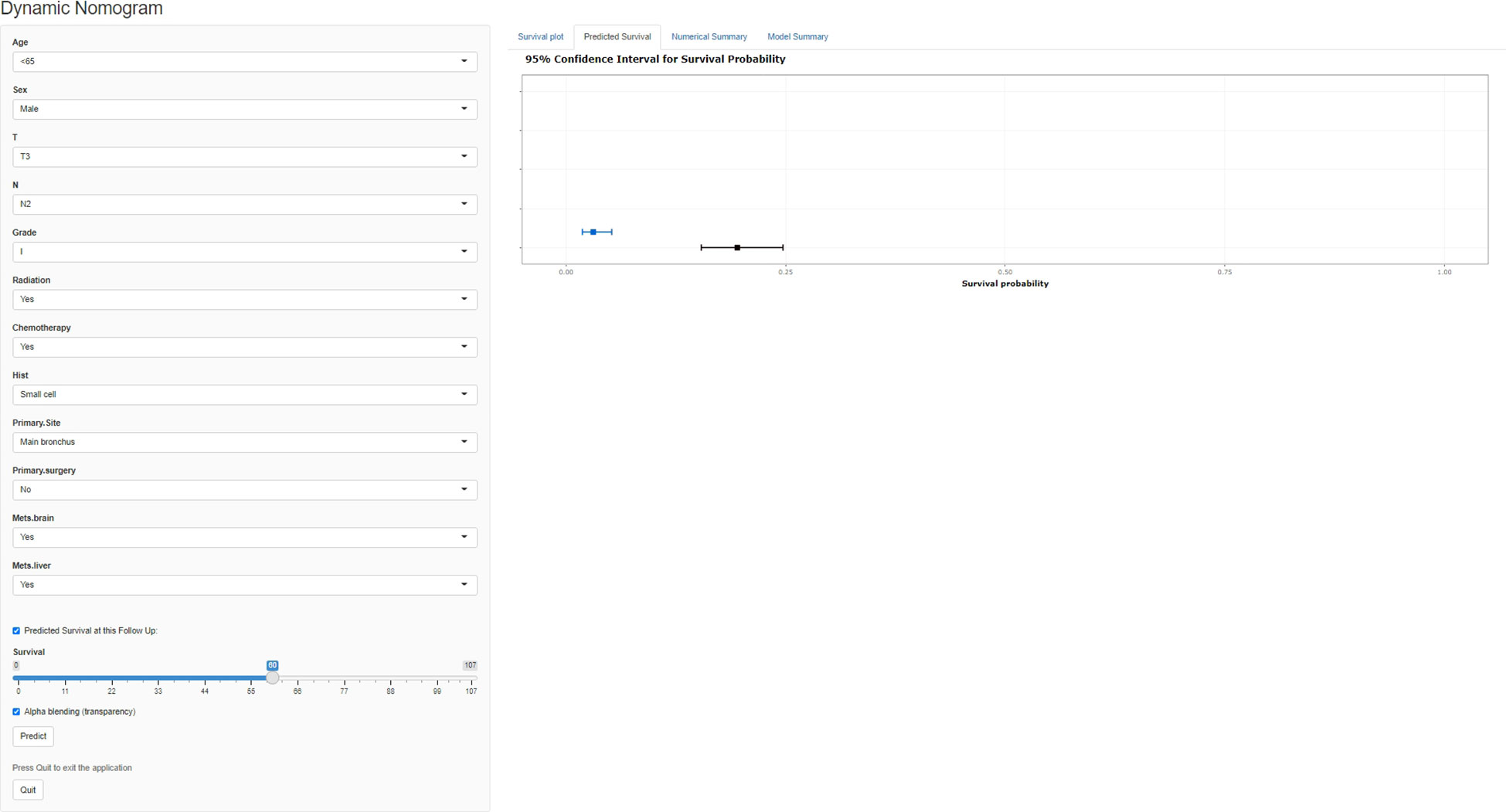Screen dimensions: 1506x812
Task: Click the 'Press Quit to exit' text
Action: coord(72,768)
